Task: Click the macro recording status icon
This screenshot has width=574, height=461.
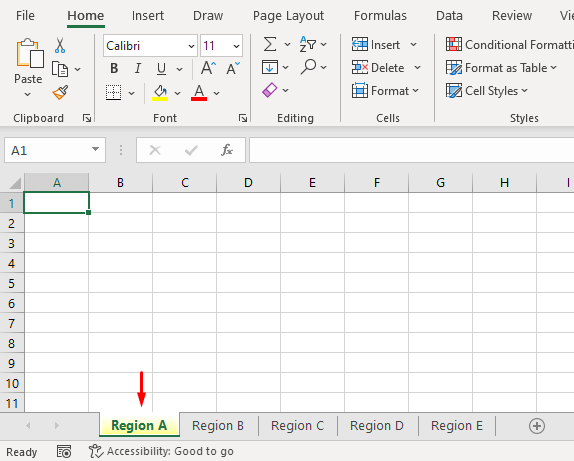Action: [64, 451]
